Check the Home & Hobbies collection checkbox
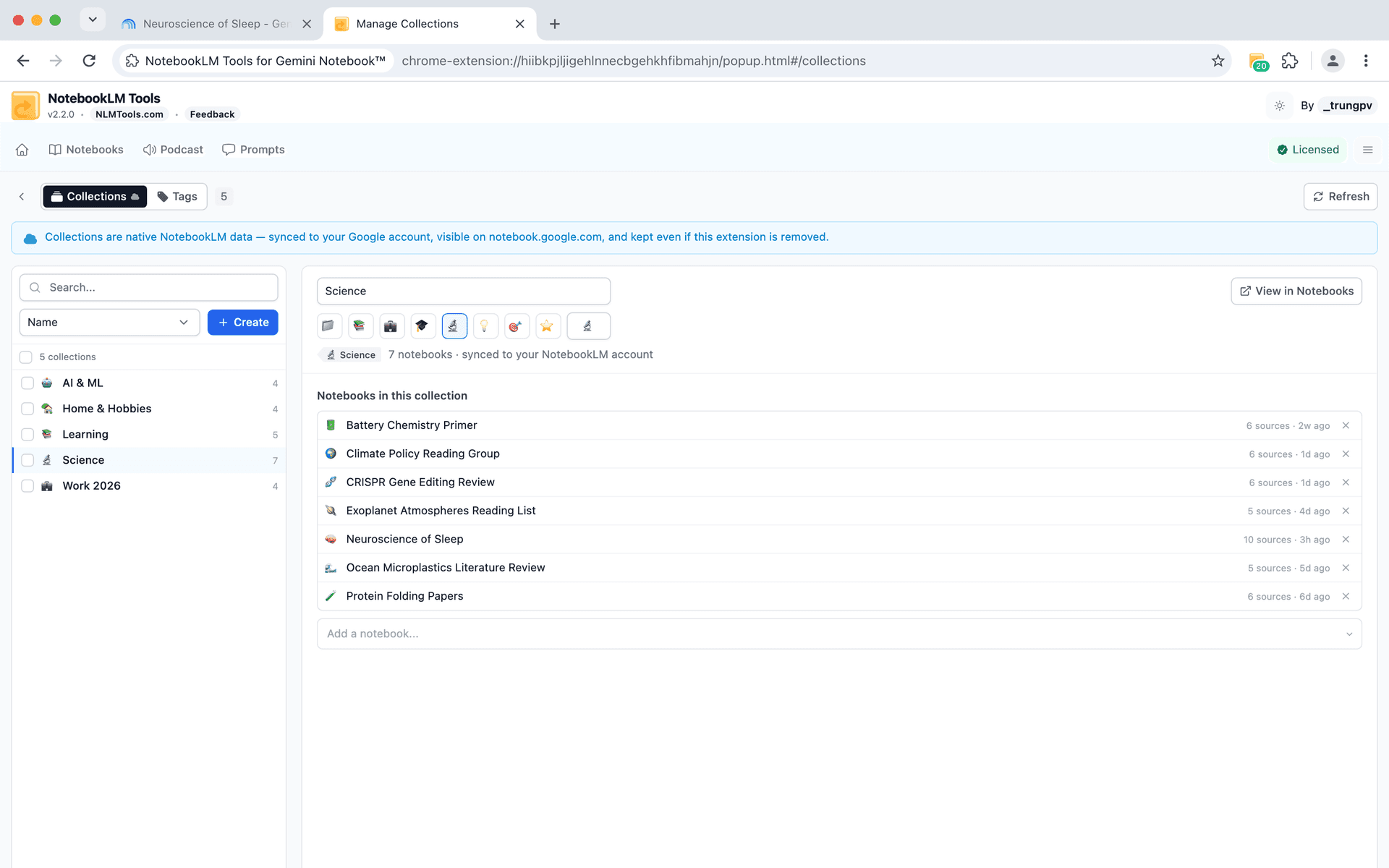The image size is (1389, 868). tap(27, 409)
